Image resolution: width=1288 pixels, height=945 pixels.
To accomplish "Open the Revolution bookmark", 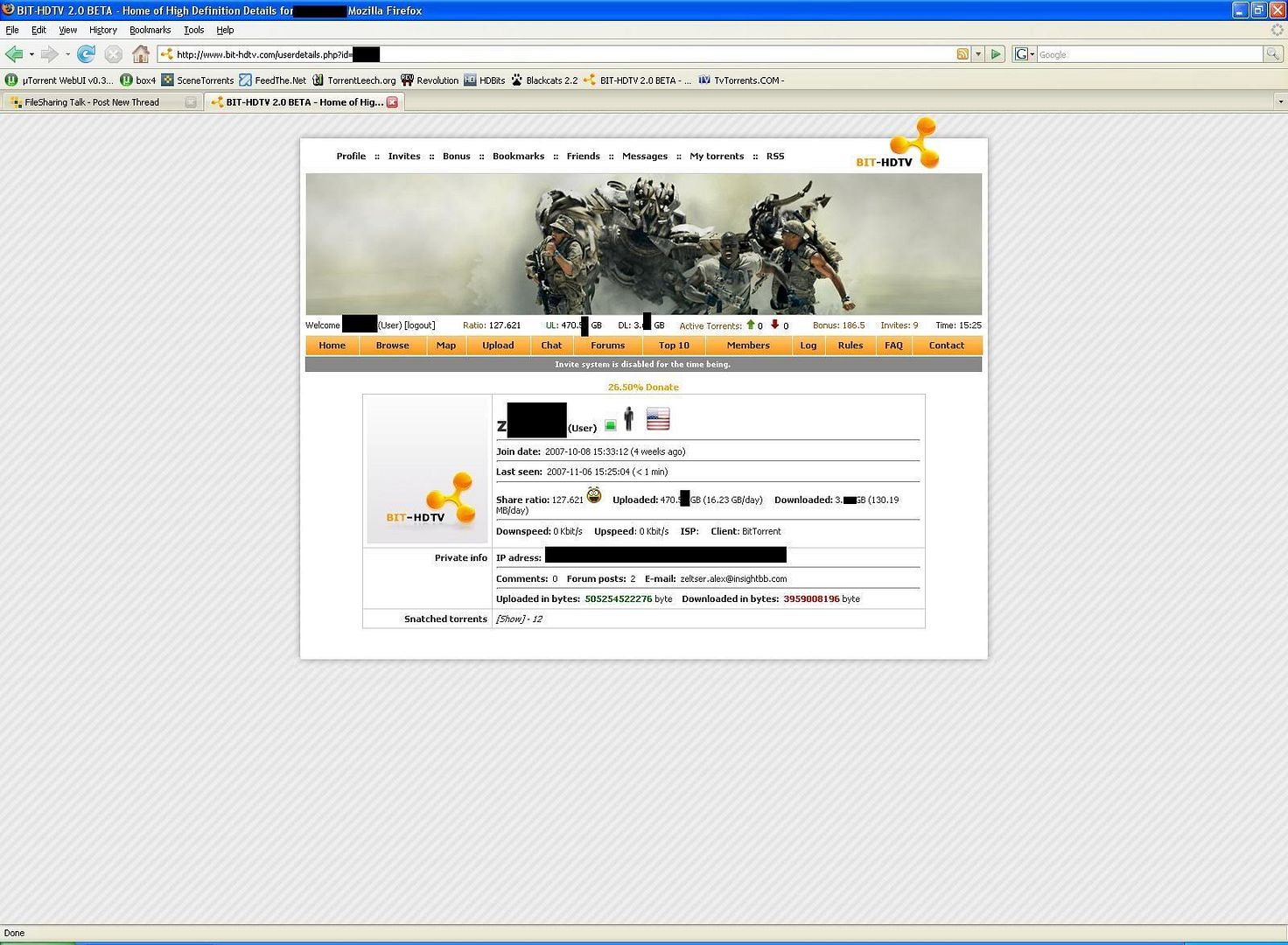I will (430, 80).
